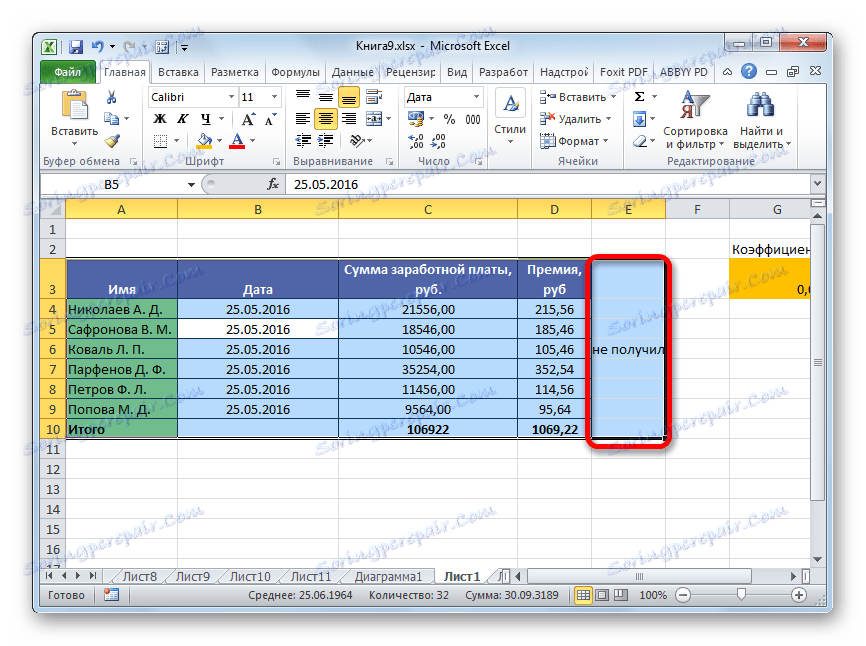Click Вставить cells button in Ячейки group
The width and height of the screenshot is (866, 646).
pyautogui.click(x=577, y=97)
